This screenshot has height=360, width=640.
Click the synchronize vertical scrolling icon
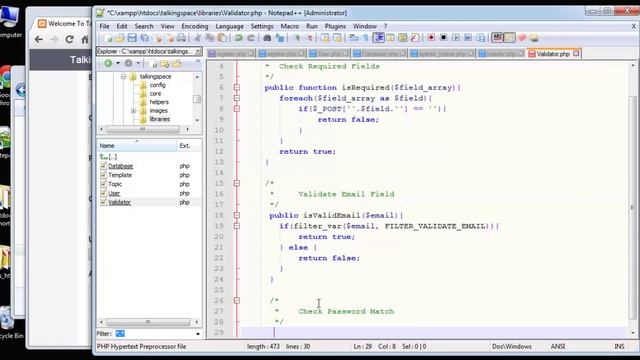(x=325, y=38)
